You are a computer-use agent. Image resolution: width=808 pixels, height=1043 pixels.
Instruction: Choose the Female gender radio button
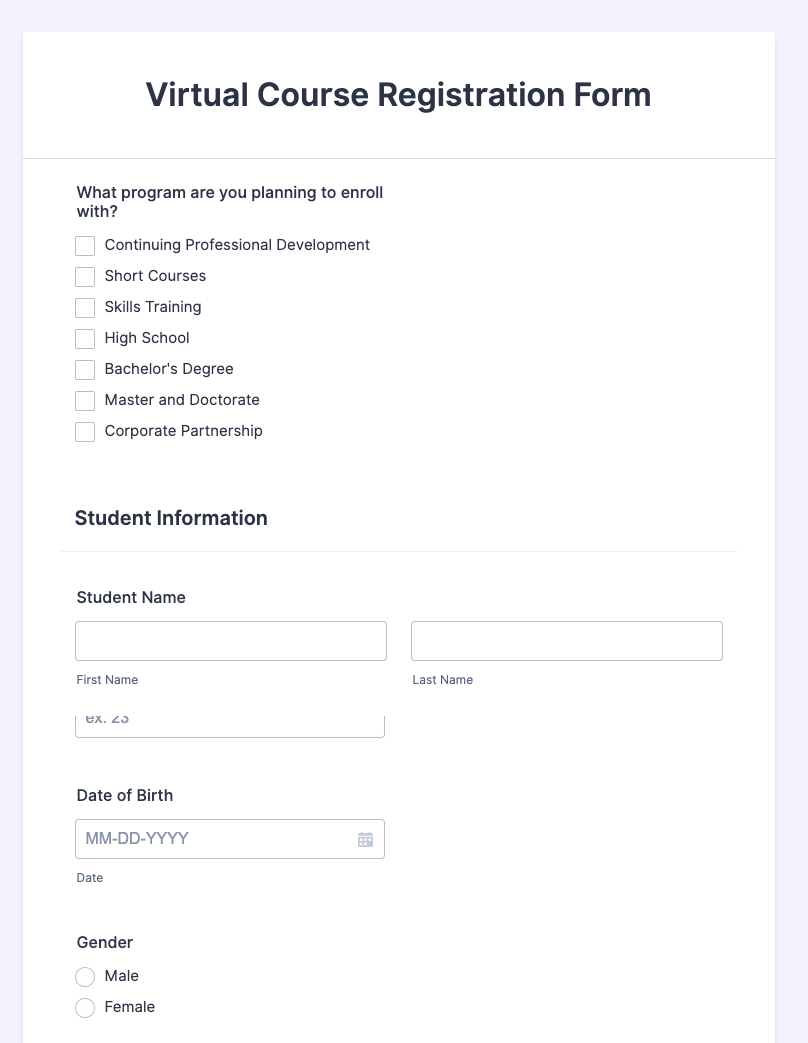(85, 1008)
